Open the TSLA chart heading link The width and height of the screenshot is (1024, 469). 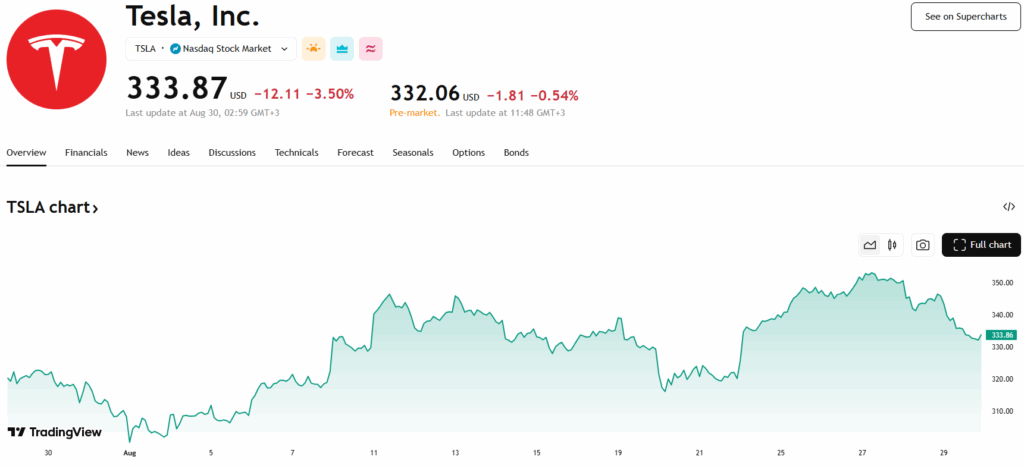52,208
